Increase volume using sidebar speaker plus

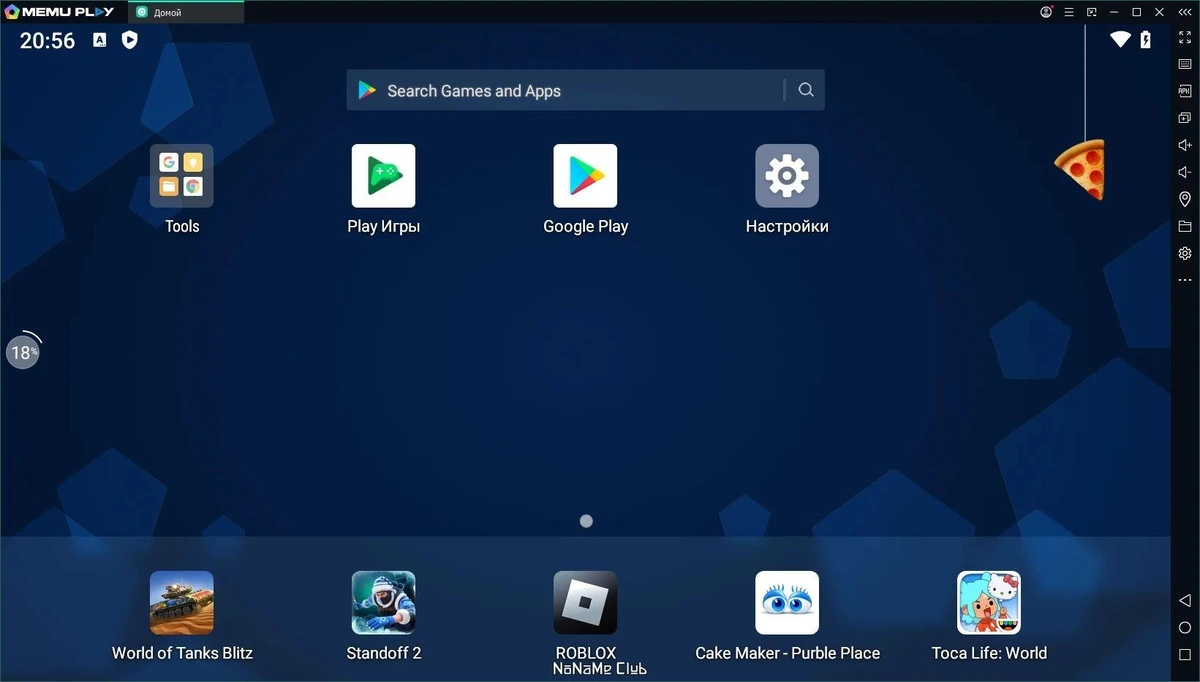coord(1185,145)
